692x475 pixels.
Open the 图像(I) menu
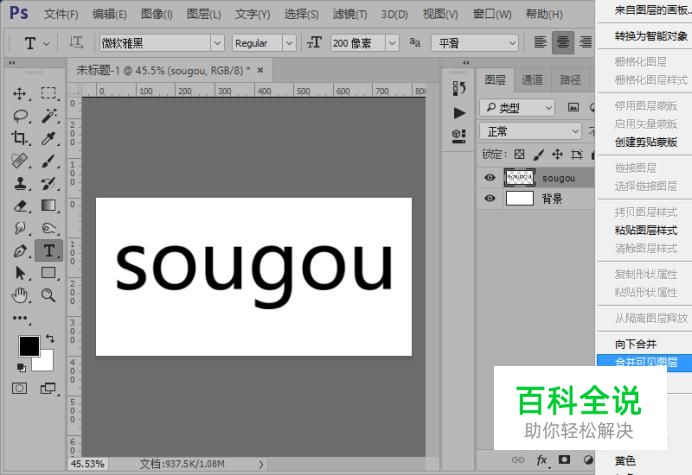(156, 14)
